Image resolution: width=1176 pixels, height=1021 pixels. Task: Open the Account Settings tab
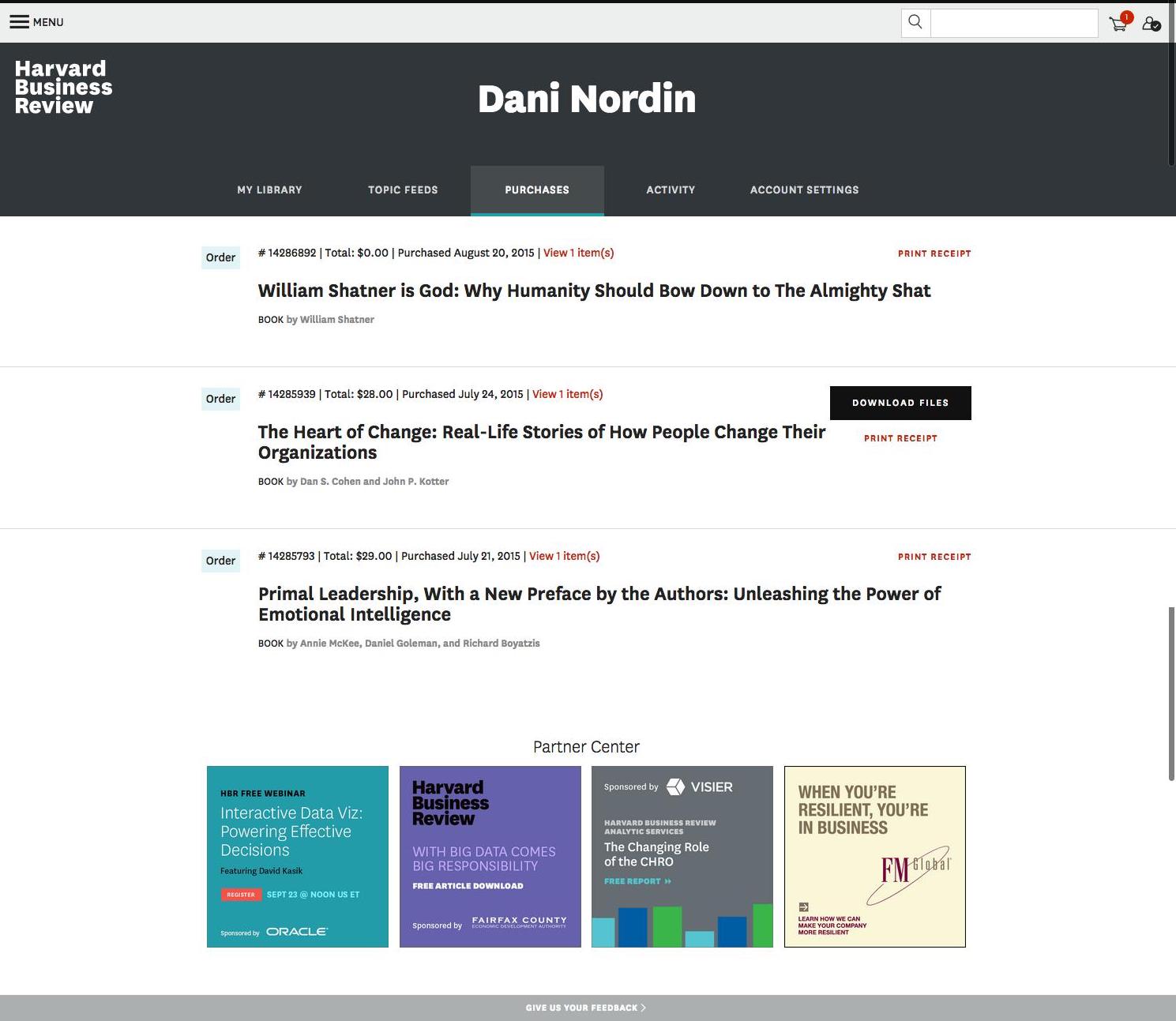tap(804, 190)
